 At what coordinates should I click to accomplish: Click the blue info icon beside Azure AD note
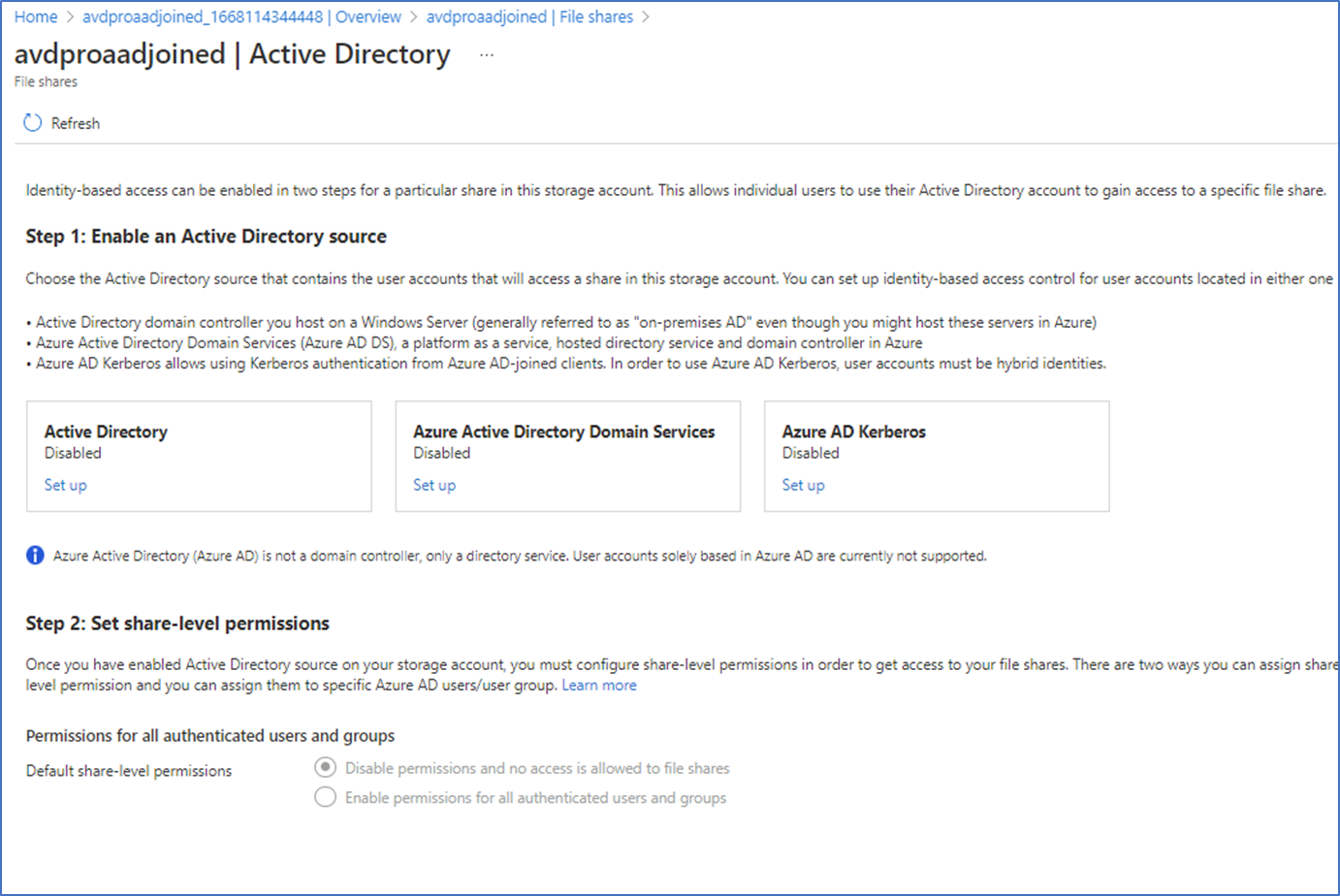(35, 556)
